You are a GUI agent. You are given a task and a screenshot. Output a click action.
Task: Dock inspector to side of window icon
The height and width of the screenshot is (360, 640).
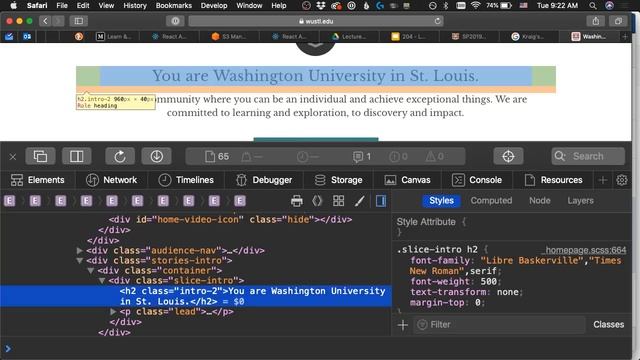click(x=76, y=156)
